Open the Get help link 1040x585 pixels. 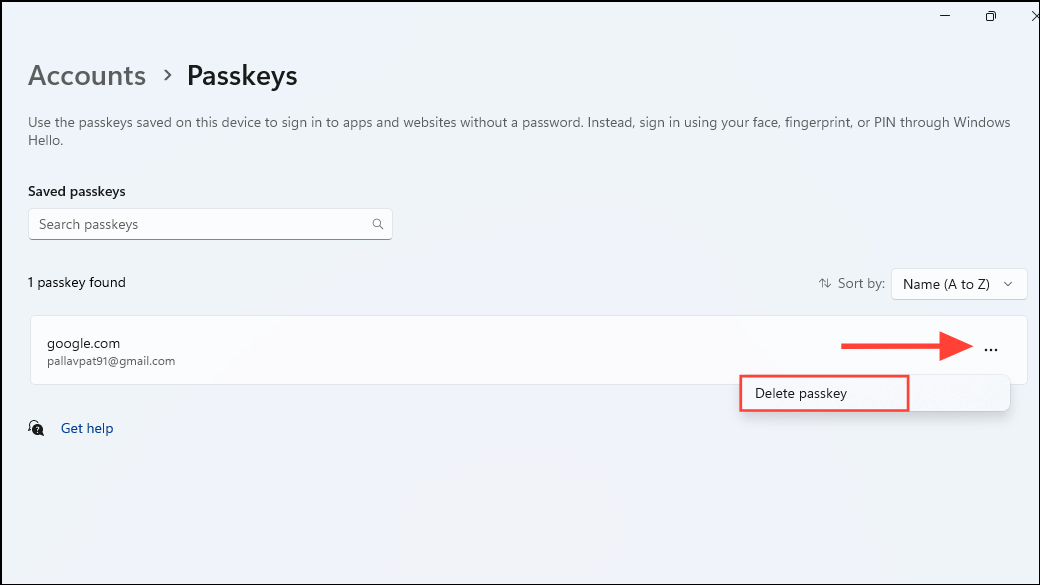tap(87, 428)
